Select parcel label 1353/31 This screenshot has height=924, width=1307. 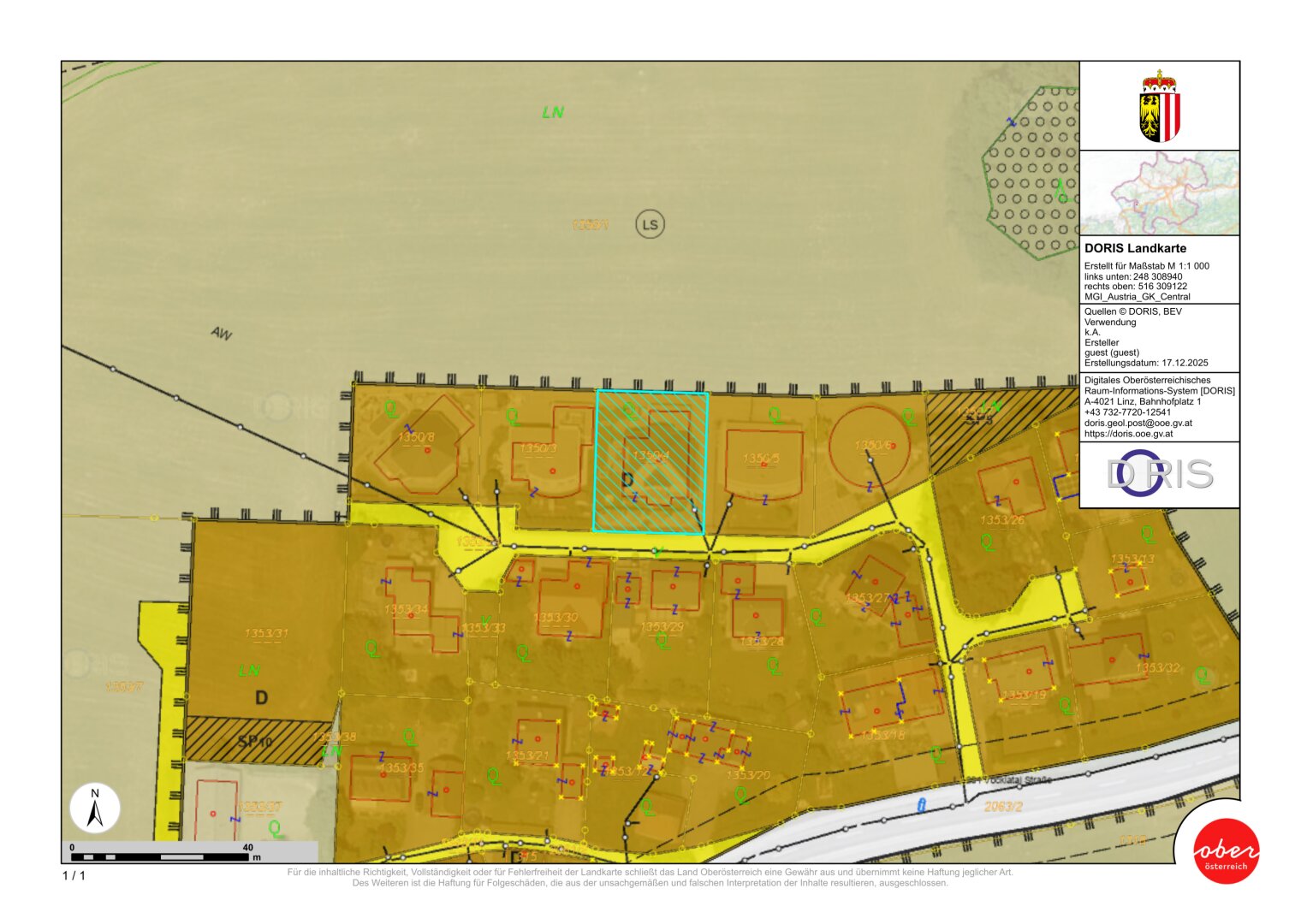(x=266, y=634)
